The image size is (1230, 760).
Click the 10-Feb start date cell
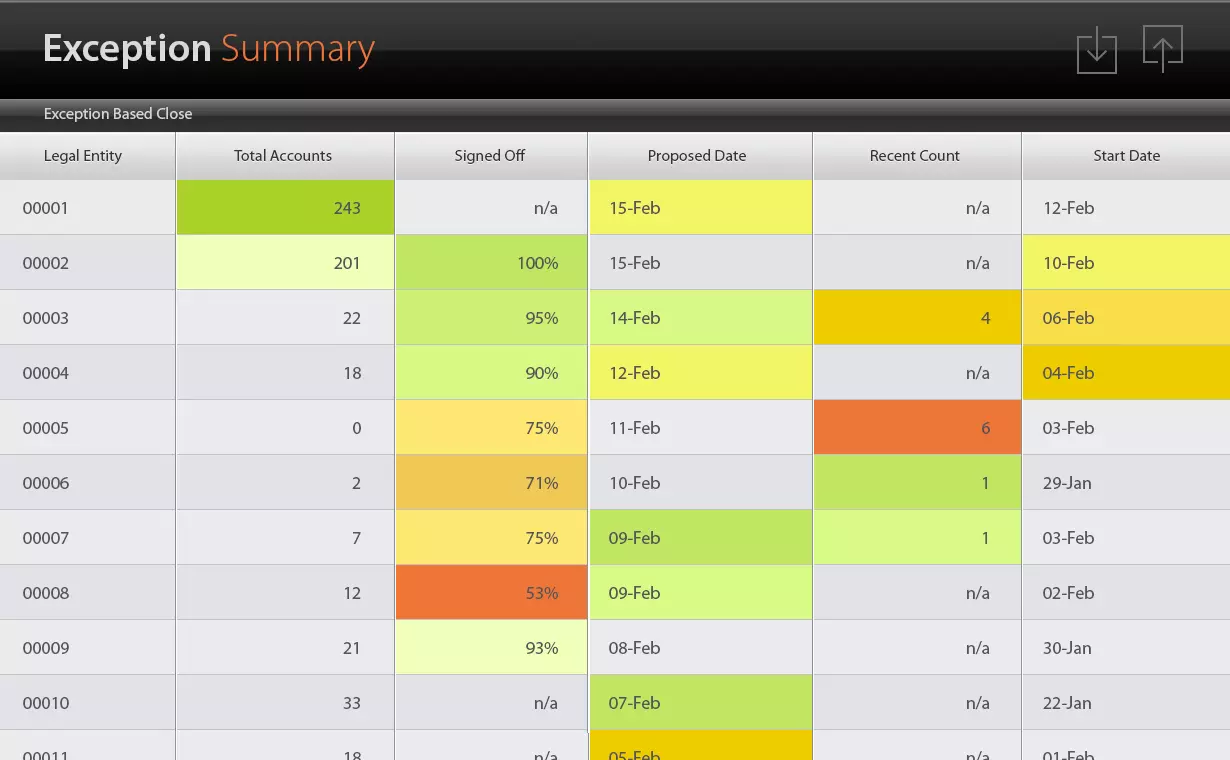point(1126,263)
